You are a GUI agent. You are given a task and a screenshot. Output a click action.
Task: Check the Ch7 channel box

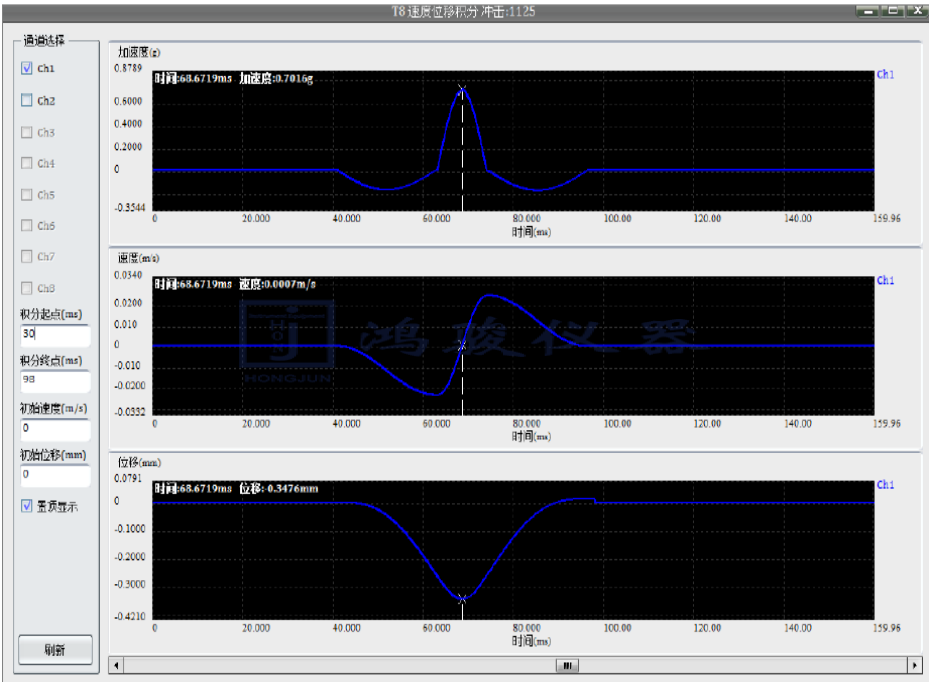click(27, 257)
